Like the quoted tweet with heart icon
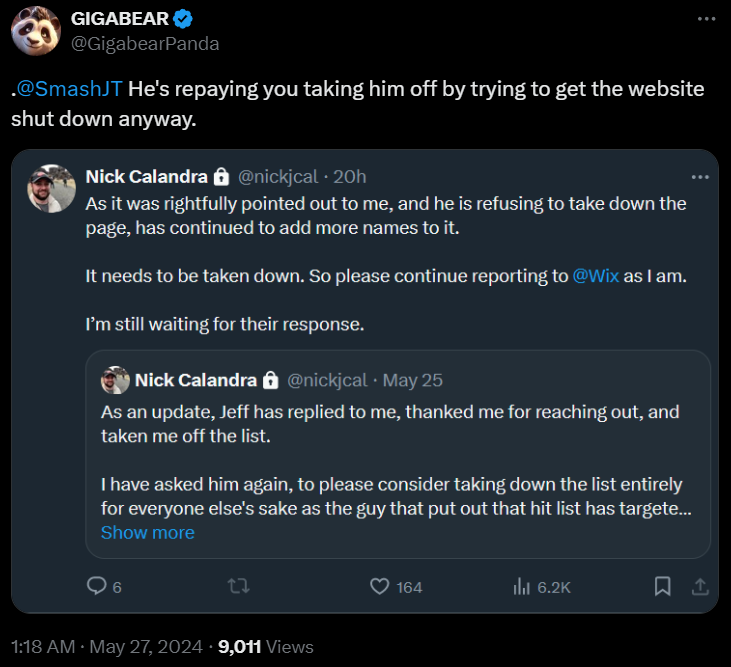 pyautogui.click(x=379, y=586)
